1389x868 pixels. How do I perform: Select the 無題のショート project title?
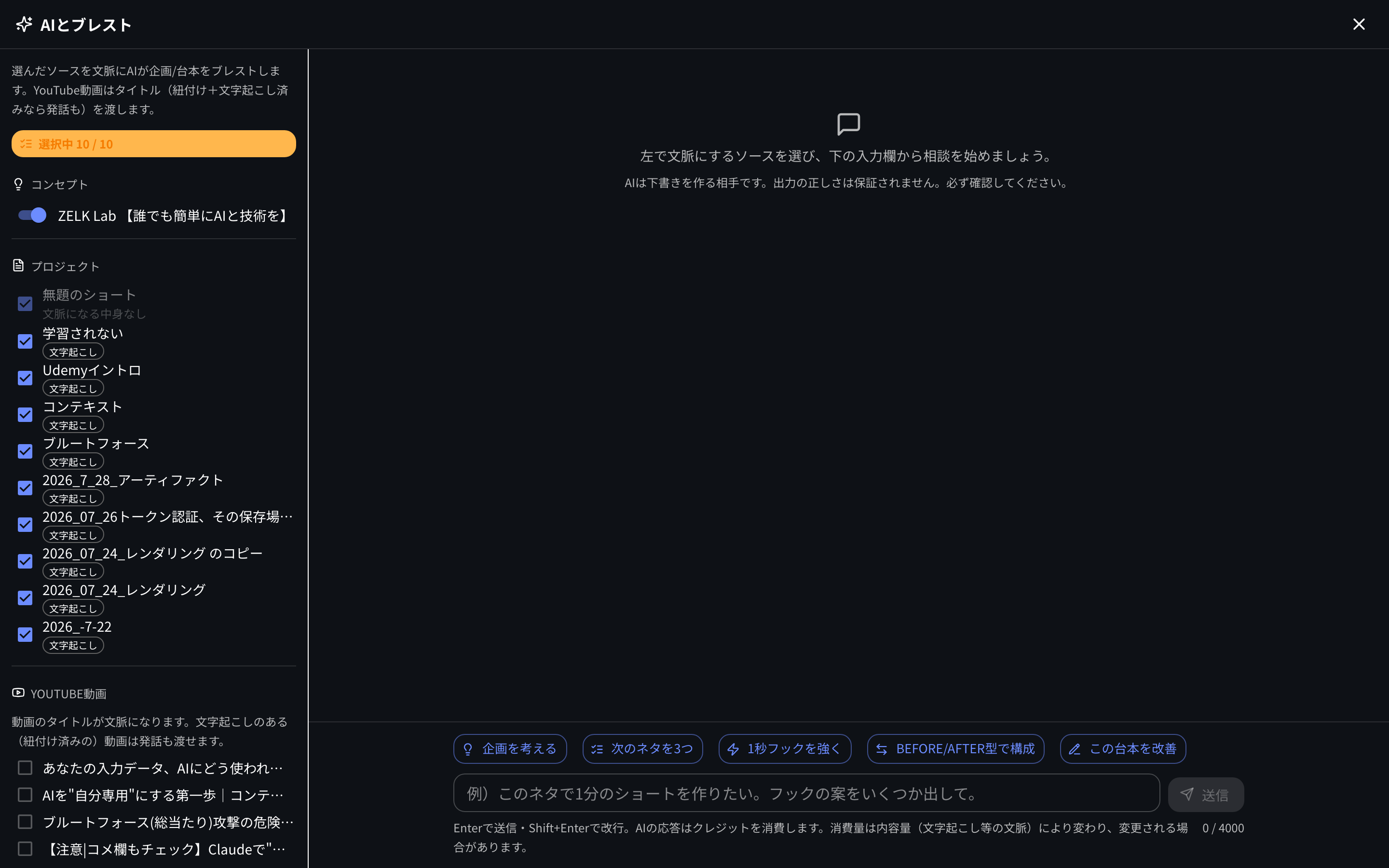(x=89, y=295)
